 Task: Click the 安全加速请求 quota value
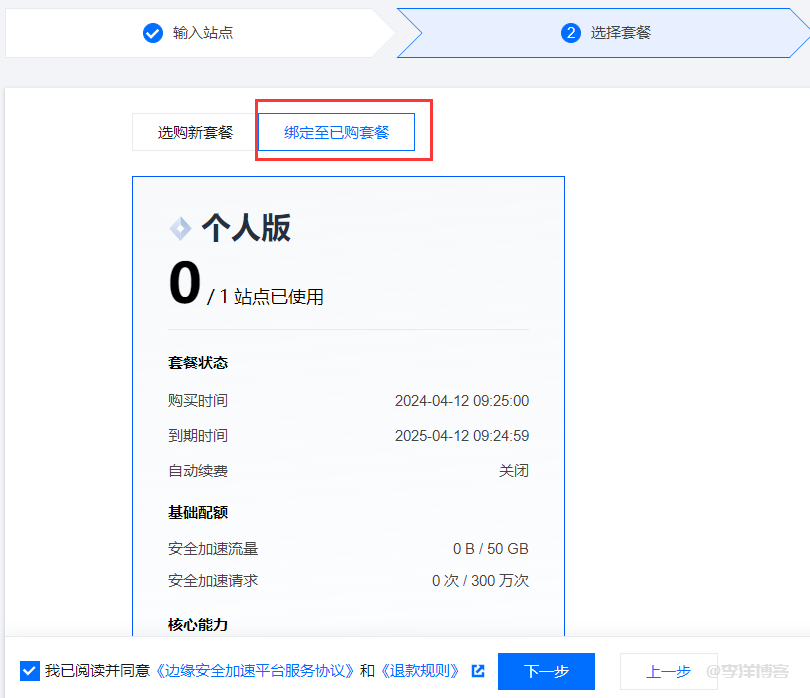point(480,581)
